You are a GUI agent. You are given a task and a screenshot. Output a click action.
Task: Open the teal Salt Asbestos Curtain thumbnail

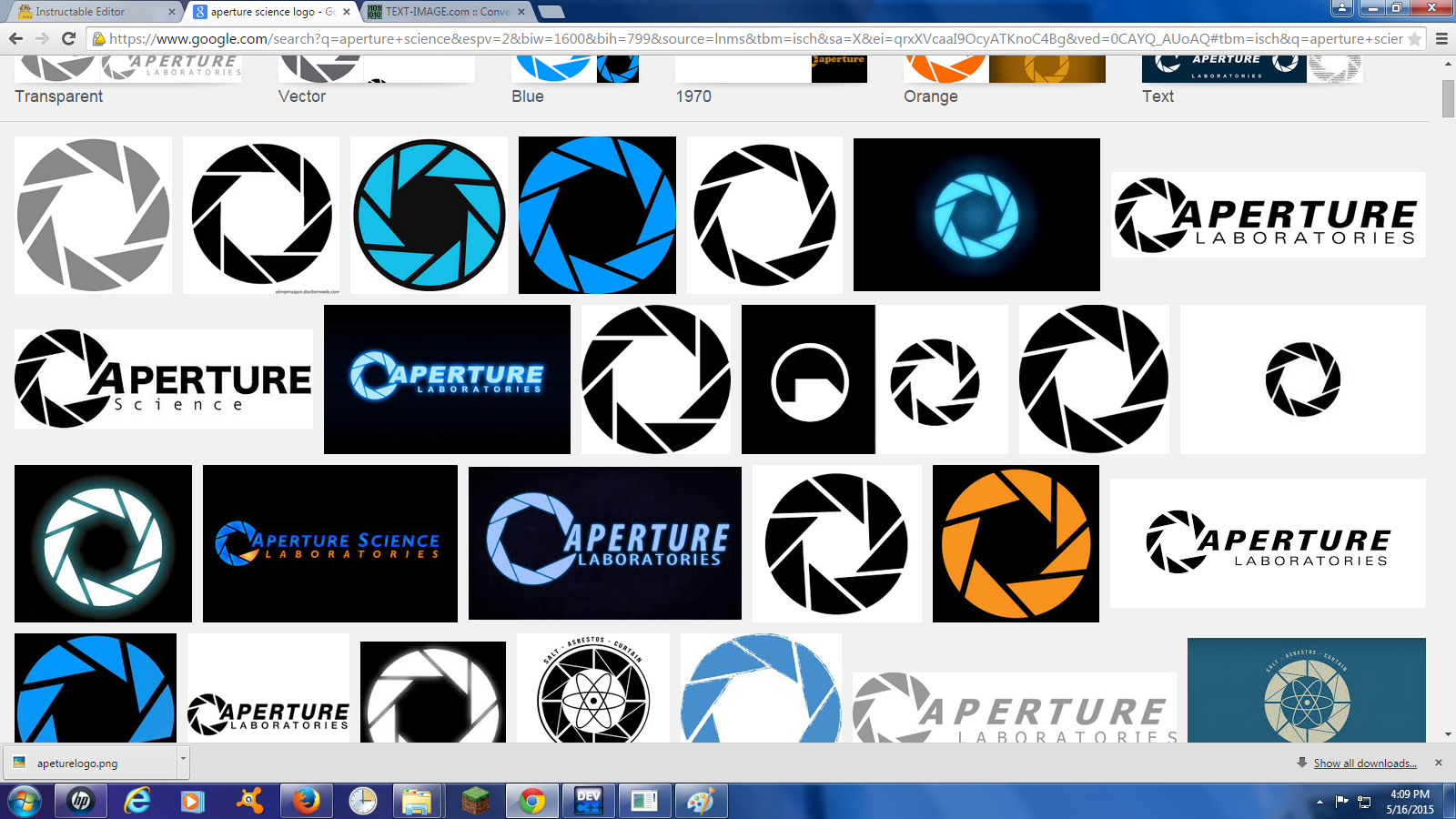pyautogui.click(x=1307, y=690)
